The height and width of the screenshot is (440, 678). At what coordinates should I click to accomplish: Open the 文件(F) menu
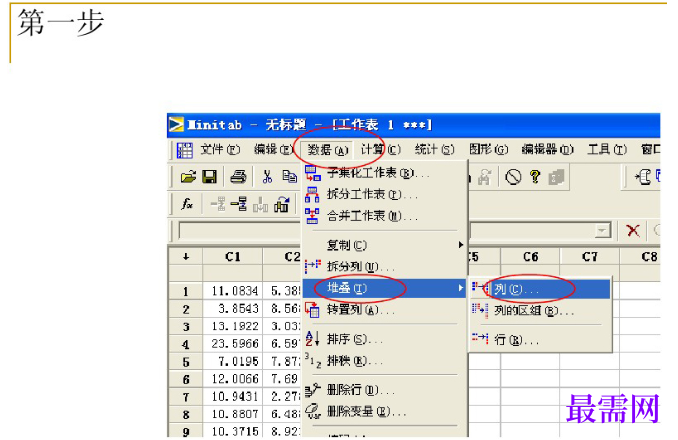[220, 150]
